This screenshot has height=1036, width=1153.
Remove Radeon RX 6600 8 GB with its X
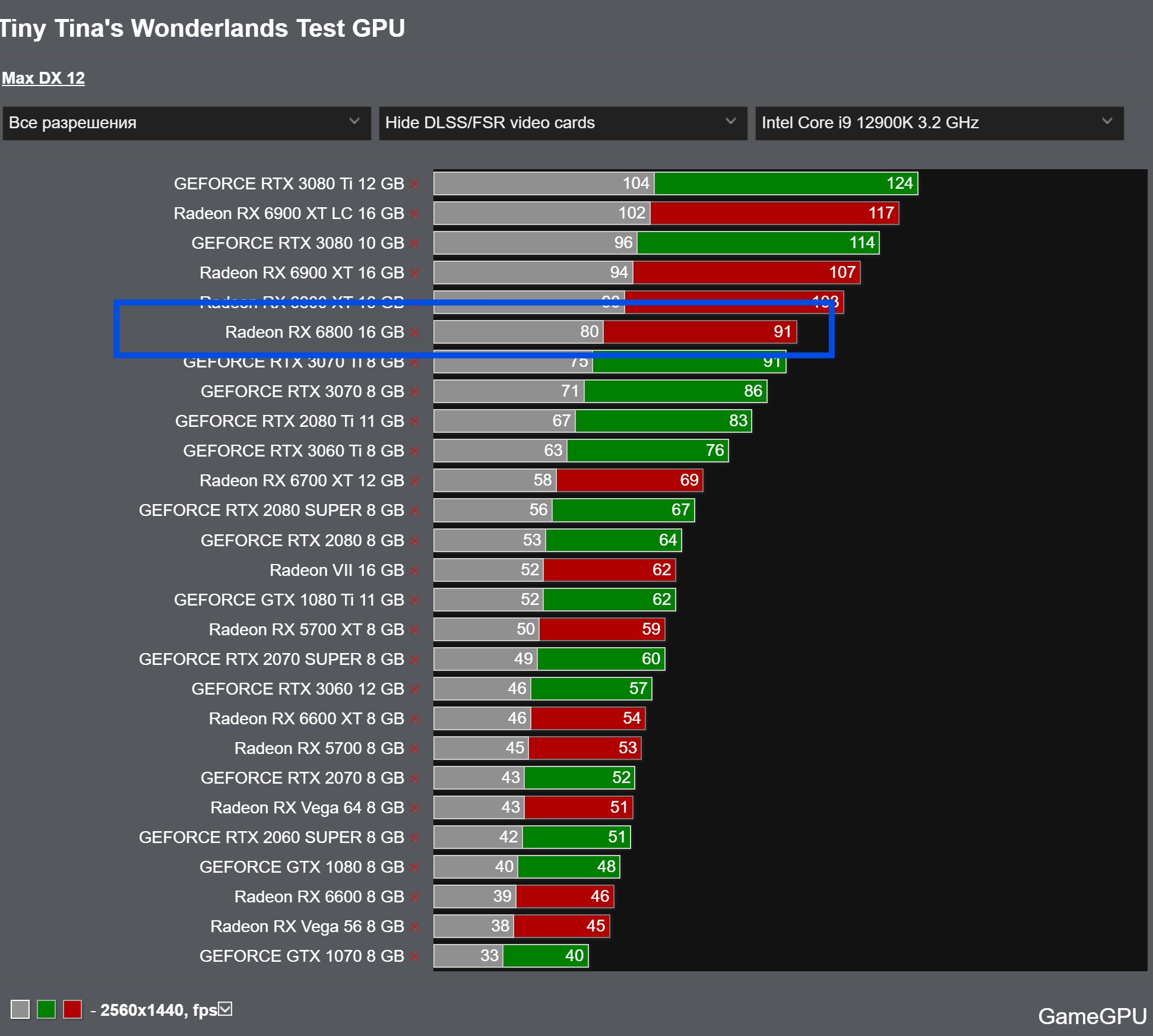414,897
